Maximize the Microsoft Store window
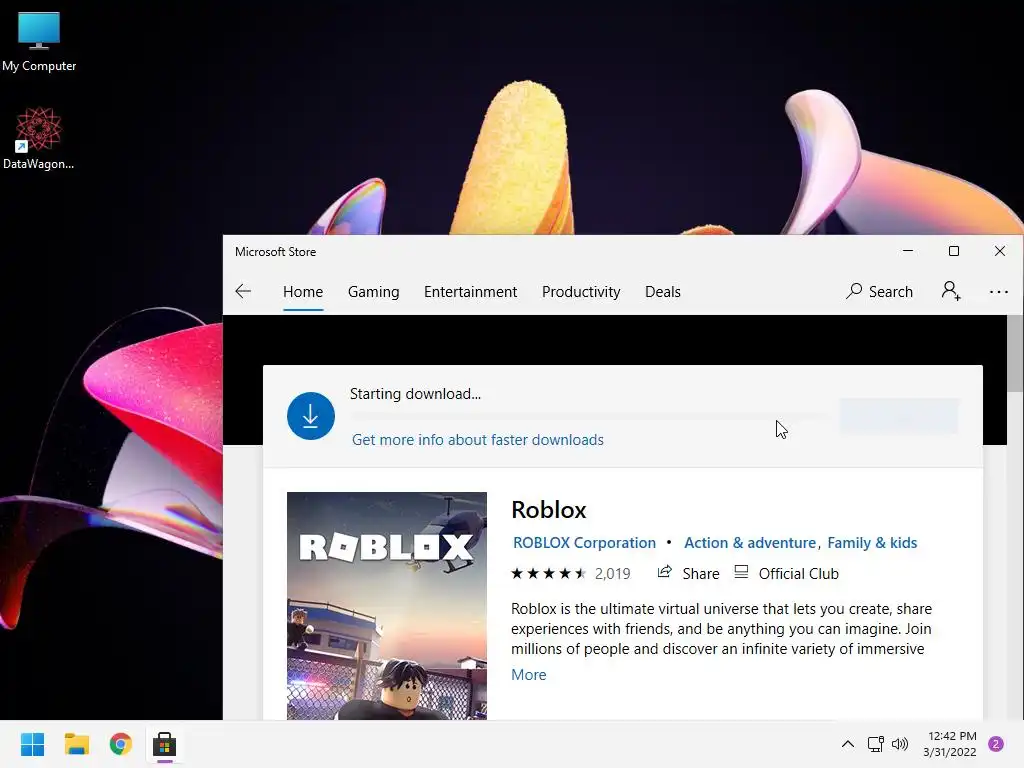This screenshot has height=768, width=1024. (x=953, y=251)
